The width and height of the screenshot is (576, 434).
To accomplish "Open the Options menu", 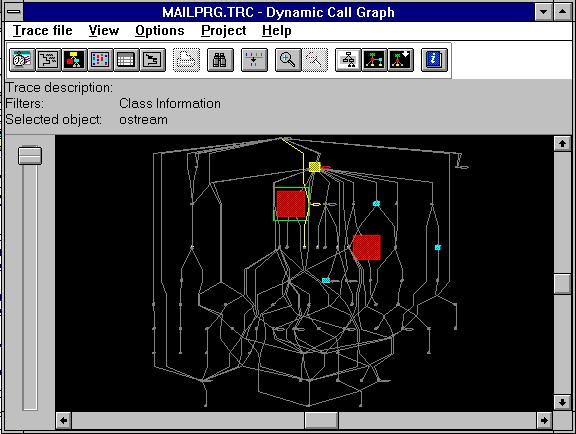I will [160, 31].
